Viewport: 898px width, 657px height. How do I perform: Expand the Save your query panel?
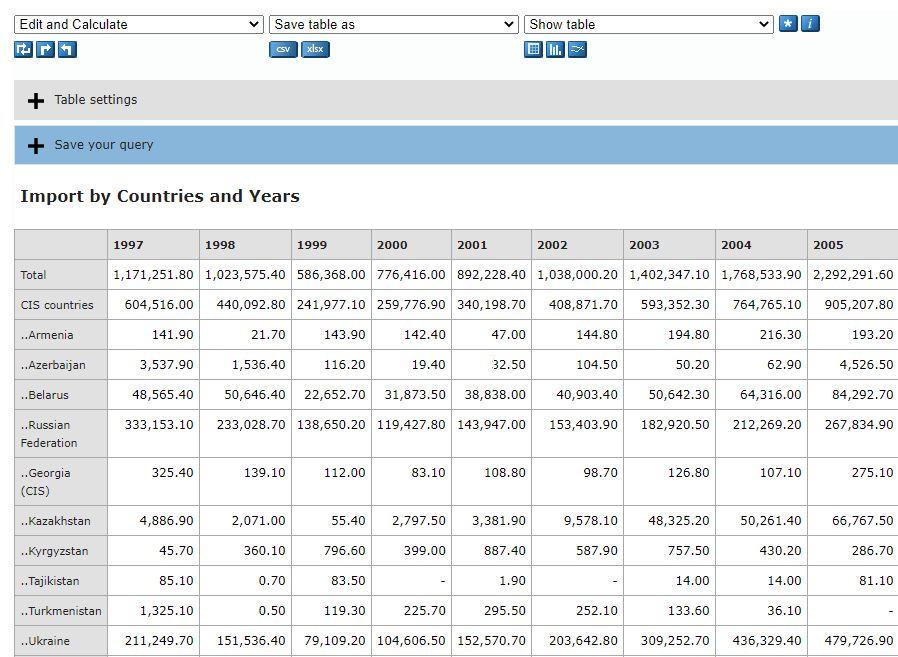click(x=456, y=145)
